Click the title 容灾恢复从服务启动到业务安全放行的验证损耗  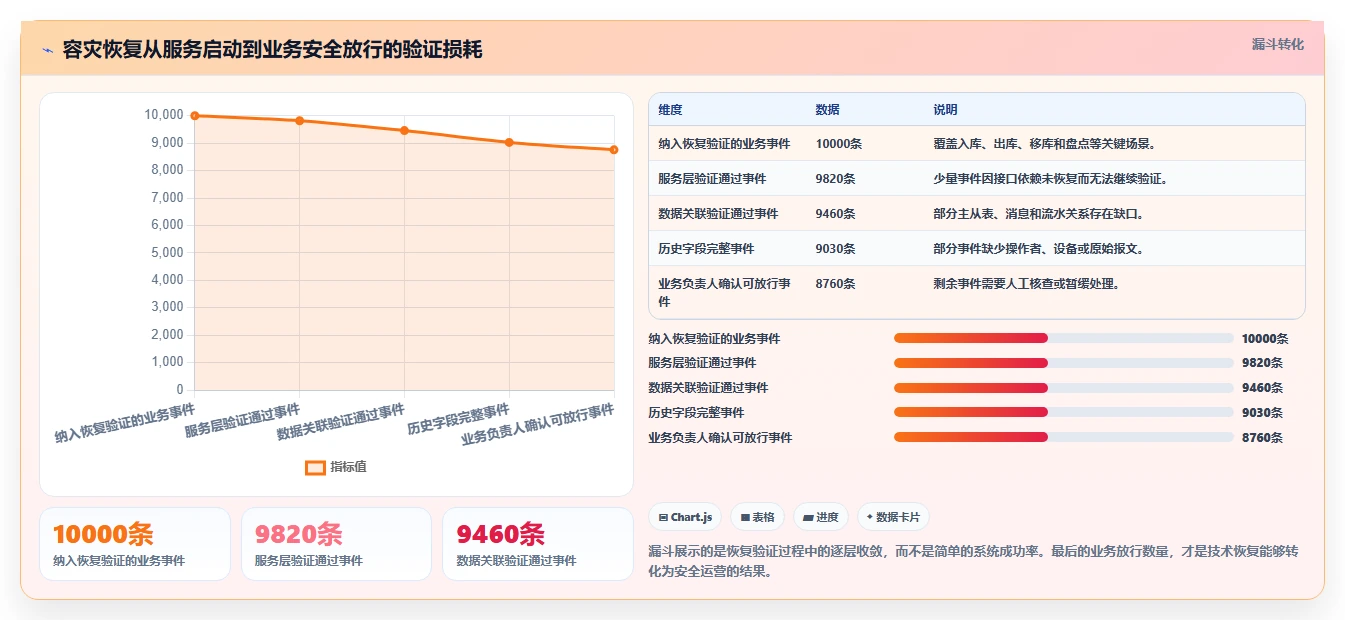(272, 49)
